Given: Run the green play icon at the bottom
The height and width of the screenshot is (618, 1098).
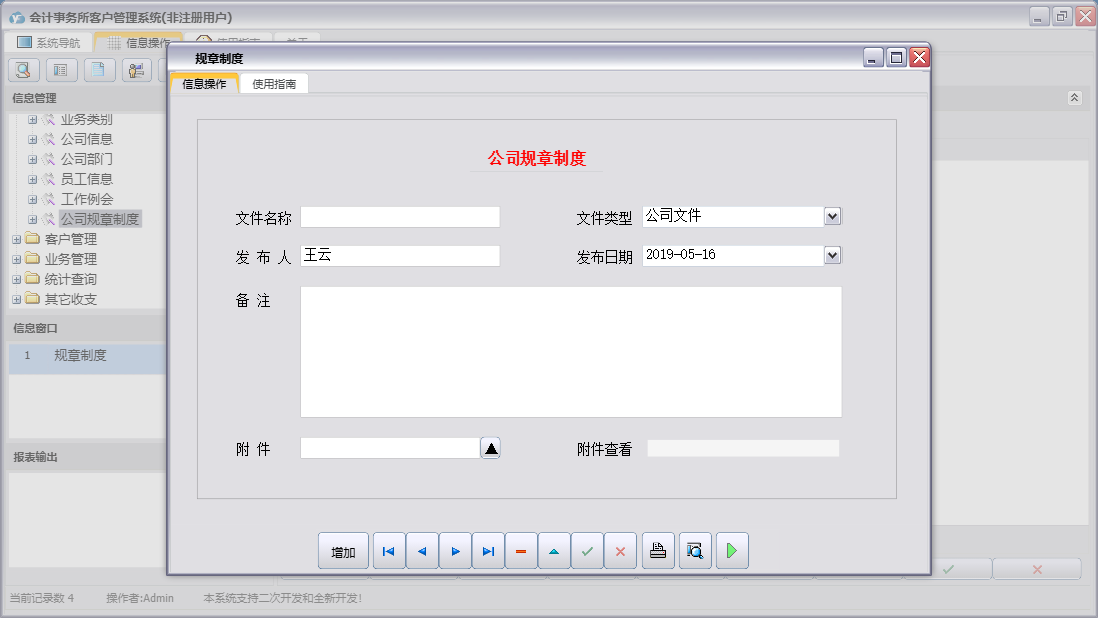Looking at the screenshot, I should click(731, 550).
